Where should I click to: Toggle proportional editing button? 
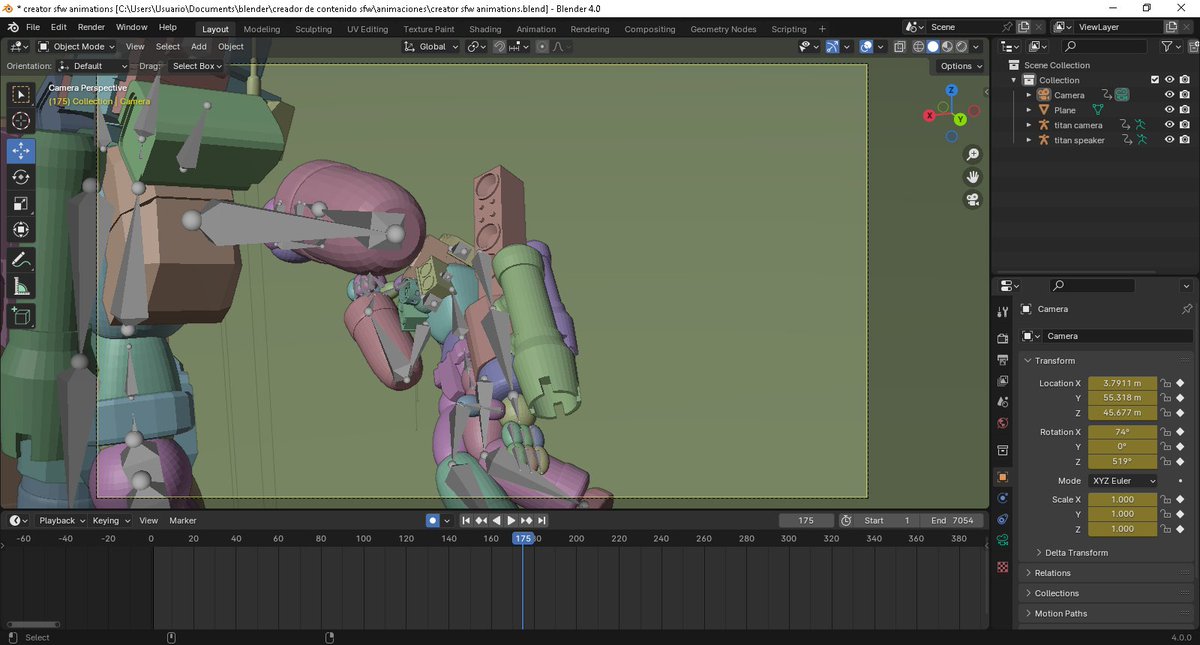[x=542, y=47]
